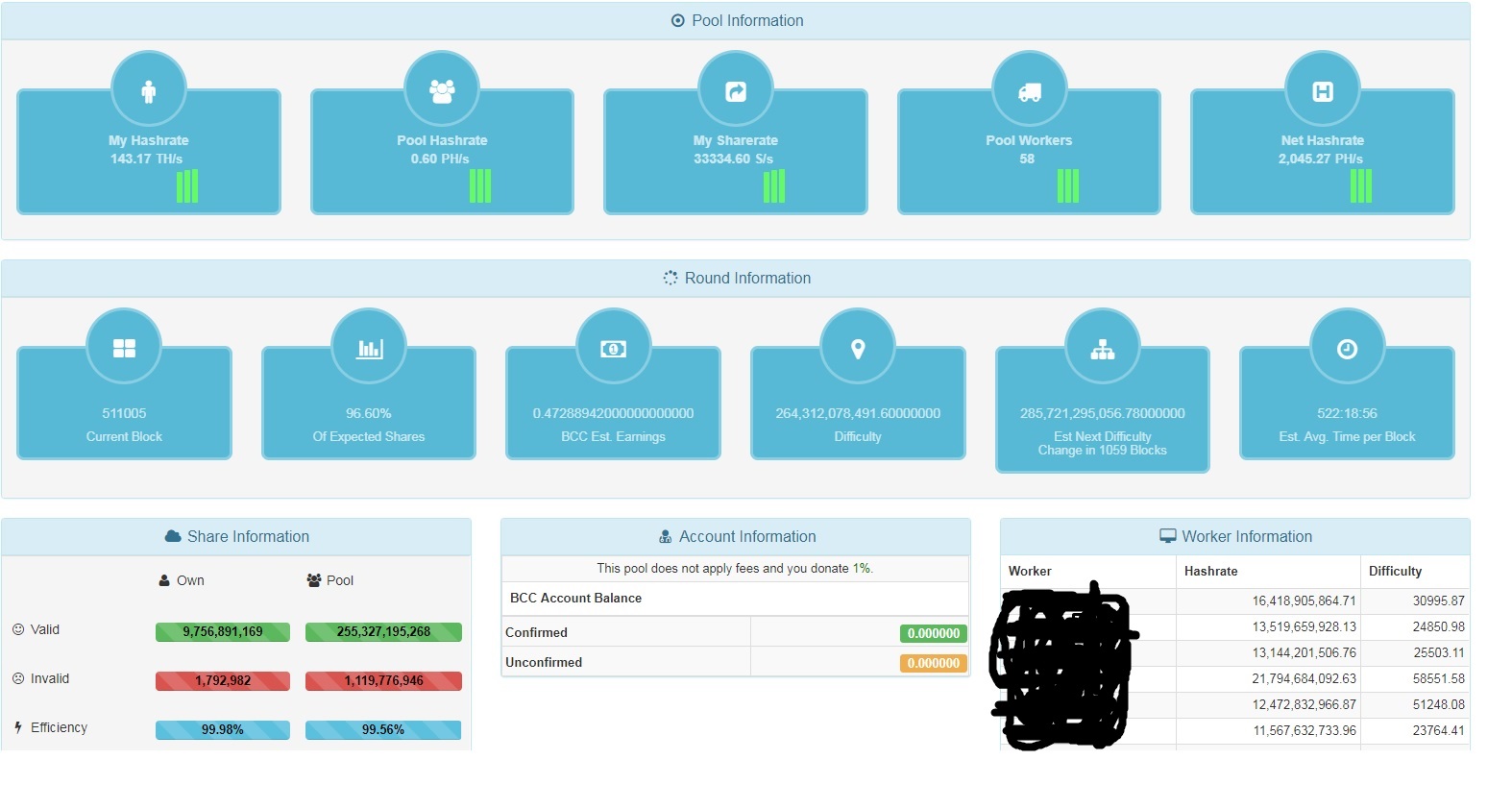
Task: Click the Round Information spinner icon
Action: [x=671, y=278]
